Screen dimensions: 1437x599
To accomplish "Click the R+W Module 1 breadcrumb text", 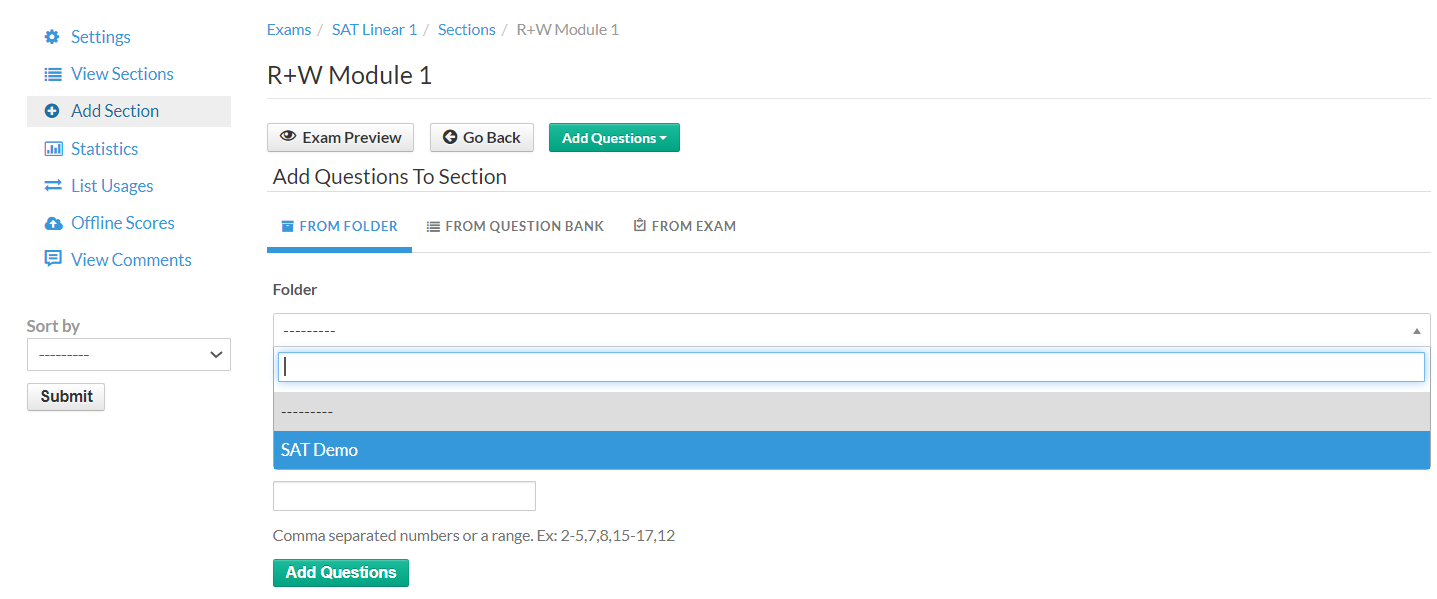I will pyautogui.click(x=567, y=29).
